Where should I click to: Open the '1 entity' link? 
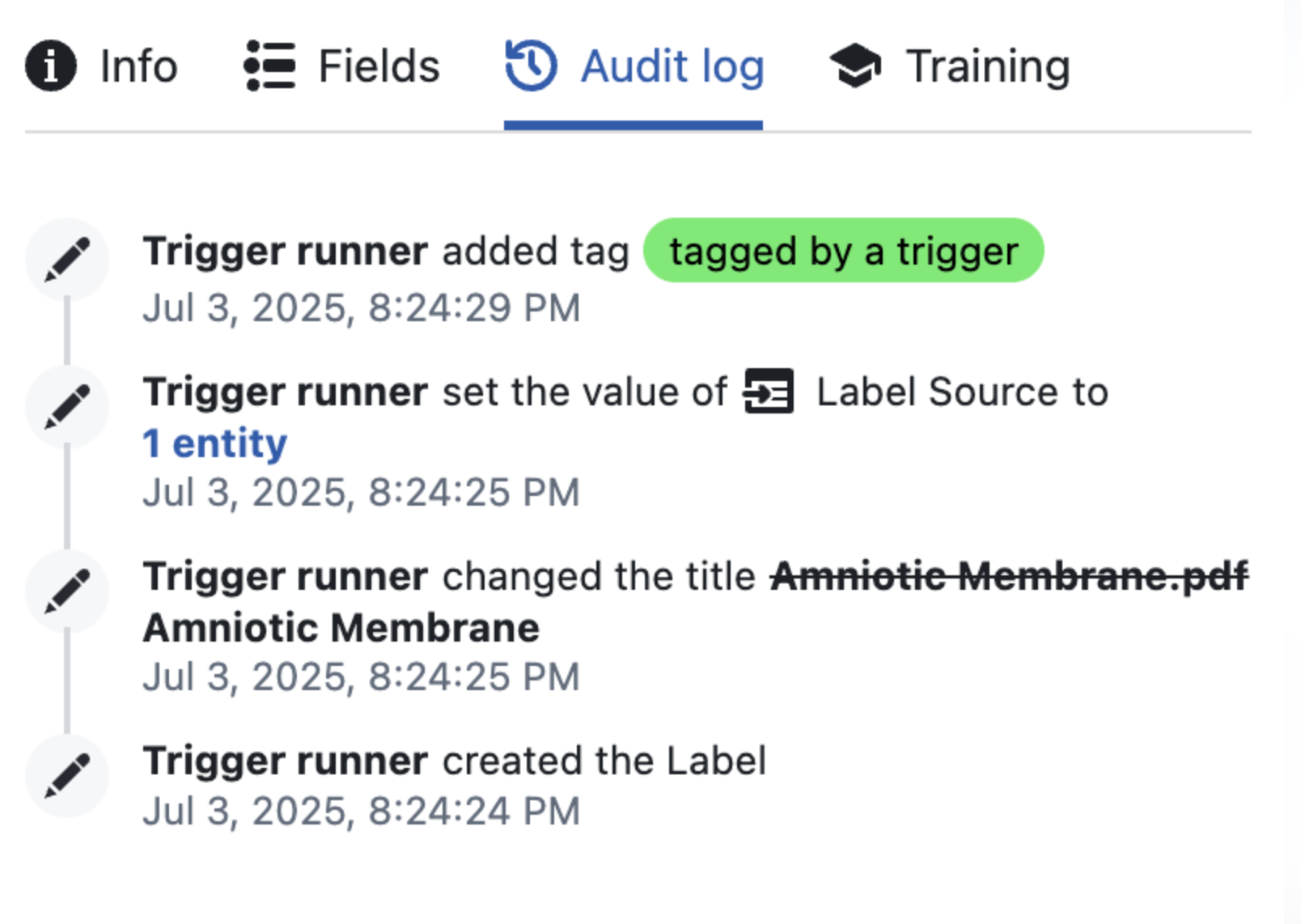pos(214,442)
